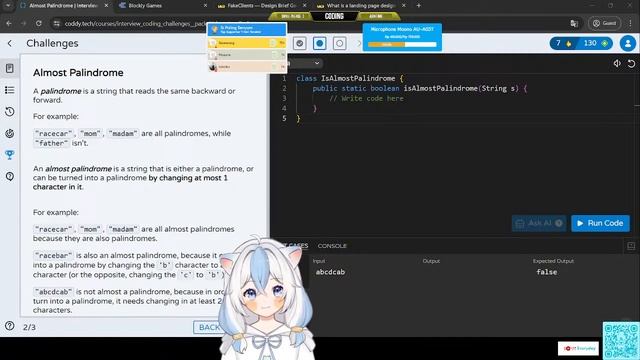The height and width of the screenshot is (360, 640).
Task: Open the progress chart sidebar icon
Action: pos(10,133)
